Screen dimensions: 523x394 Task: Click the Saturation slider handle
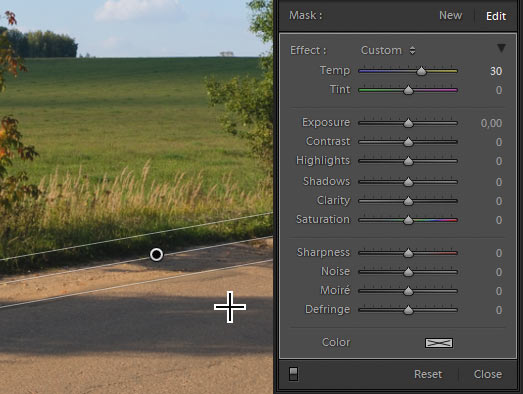[408, 220]
